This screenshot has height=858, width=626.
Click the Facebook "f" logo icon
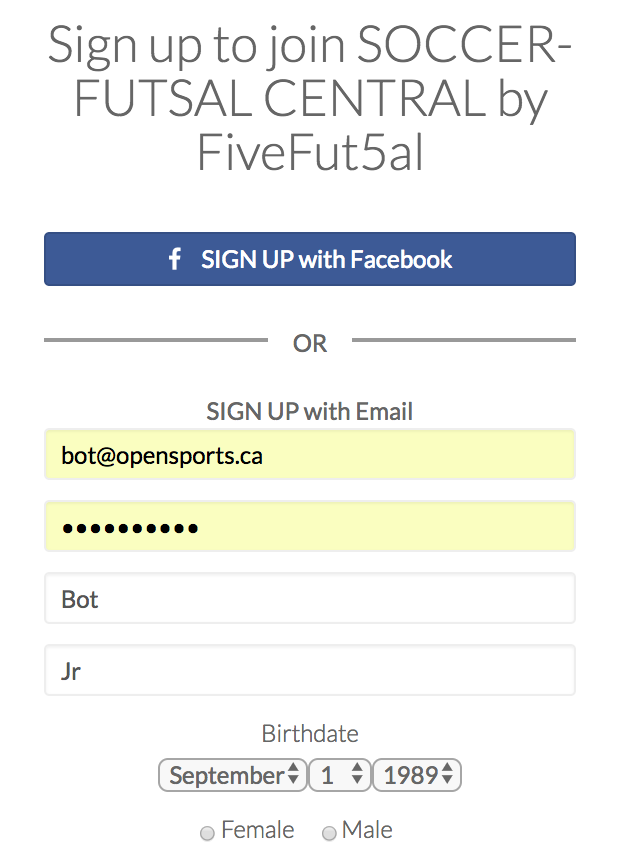pyautogui.click(x=175, y=260)
